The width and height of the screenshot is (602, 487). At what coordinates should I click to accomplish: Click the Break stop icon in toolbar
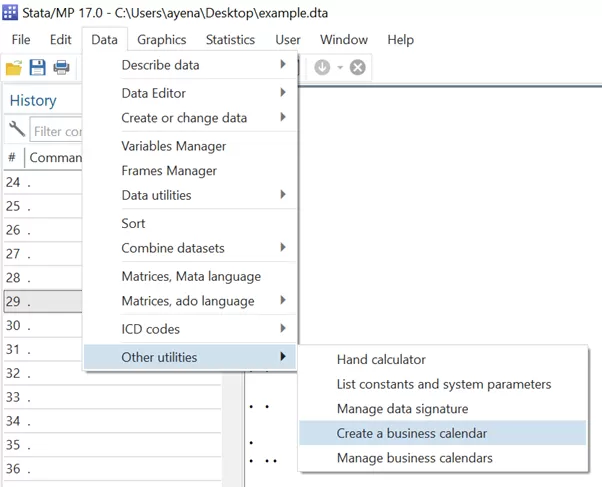[357, 68]
